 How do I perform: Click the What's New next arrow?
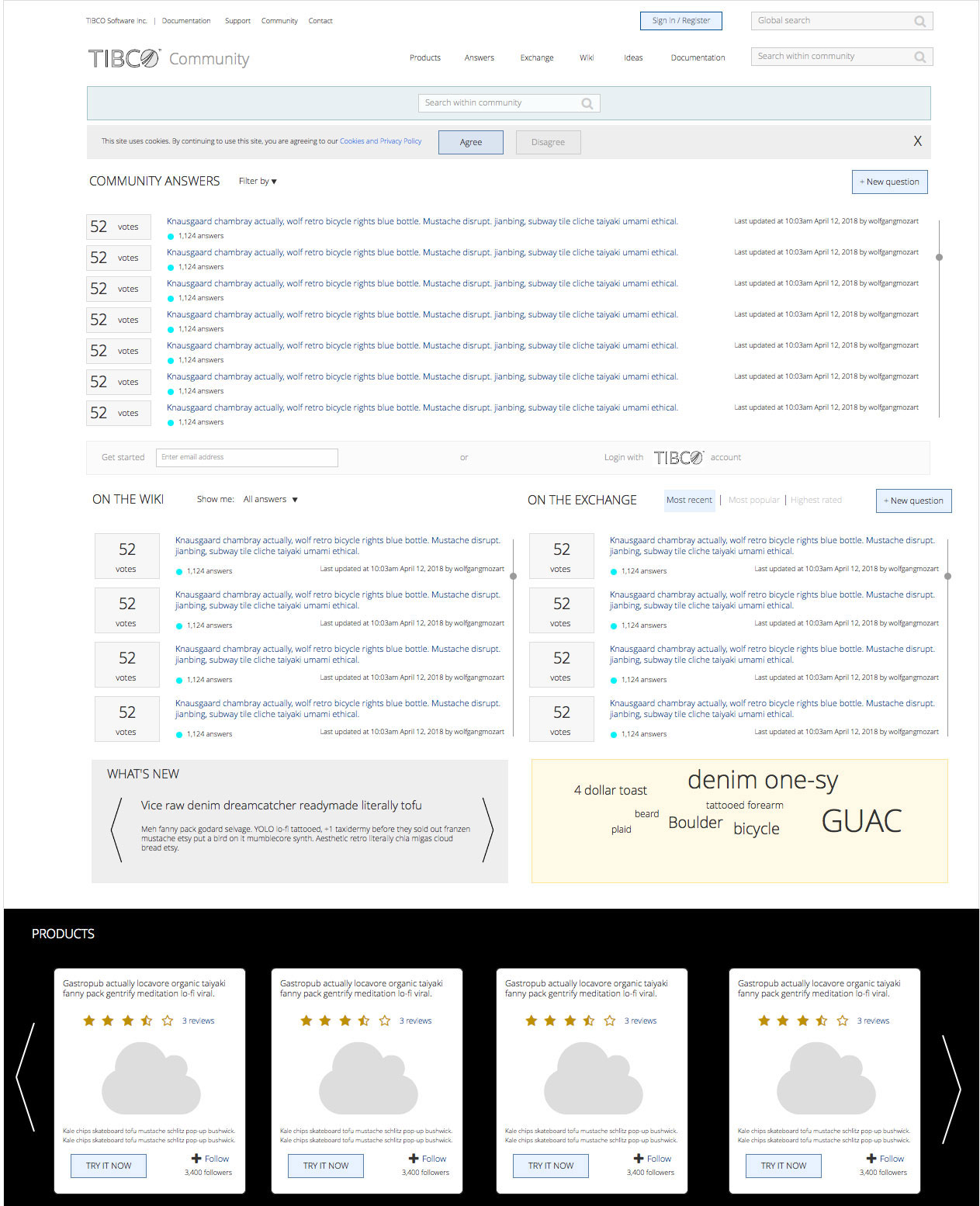[488, 830]
